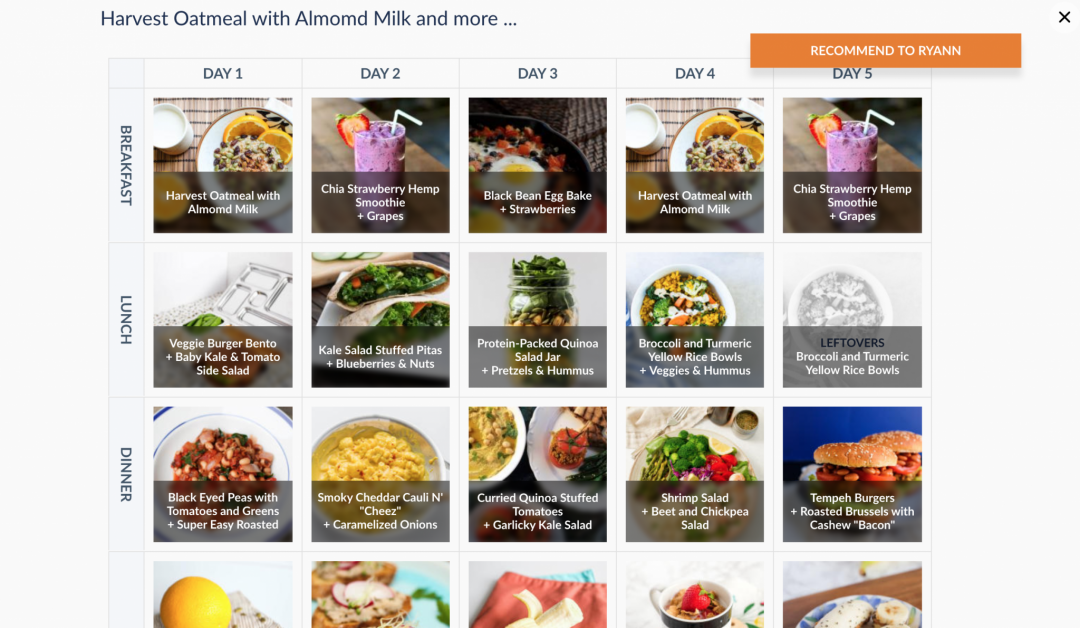
Task: Open Day 4 Broccoli and Turmeric Rice Bowls
Action: tap(695, 320)
